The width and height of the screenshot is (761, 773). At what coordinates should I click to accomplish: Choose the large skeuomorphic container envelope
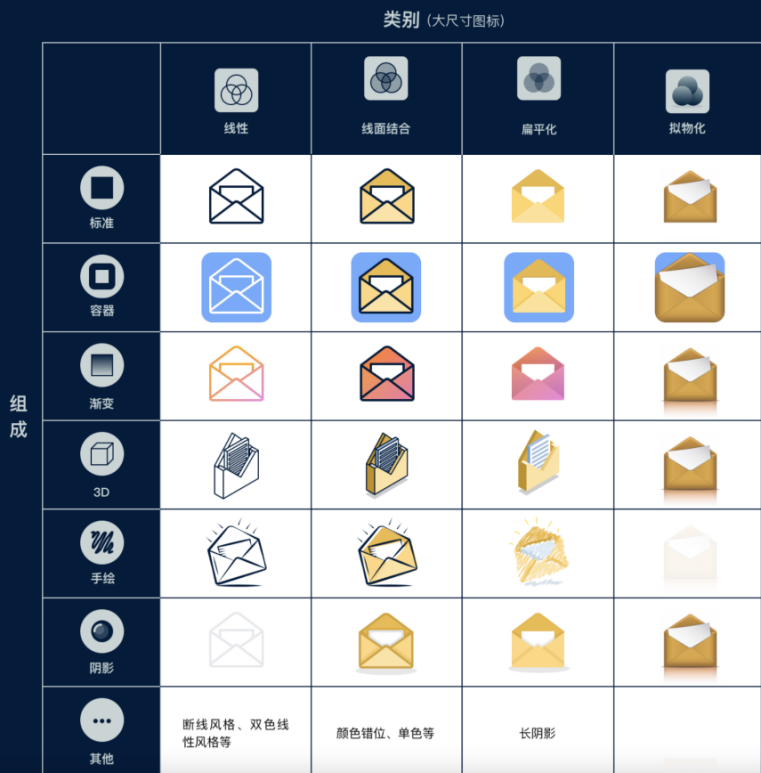pos(690,287)
